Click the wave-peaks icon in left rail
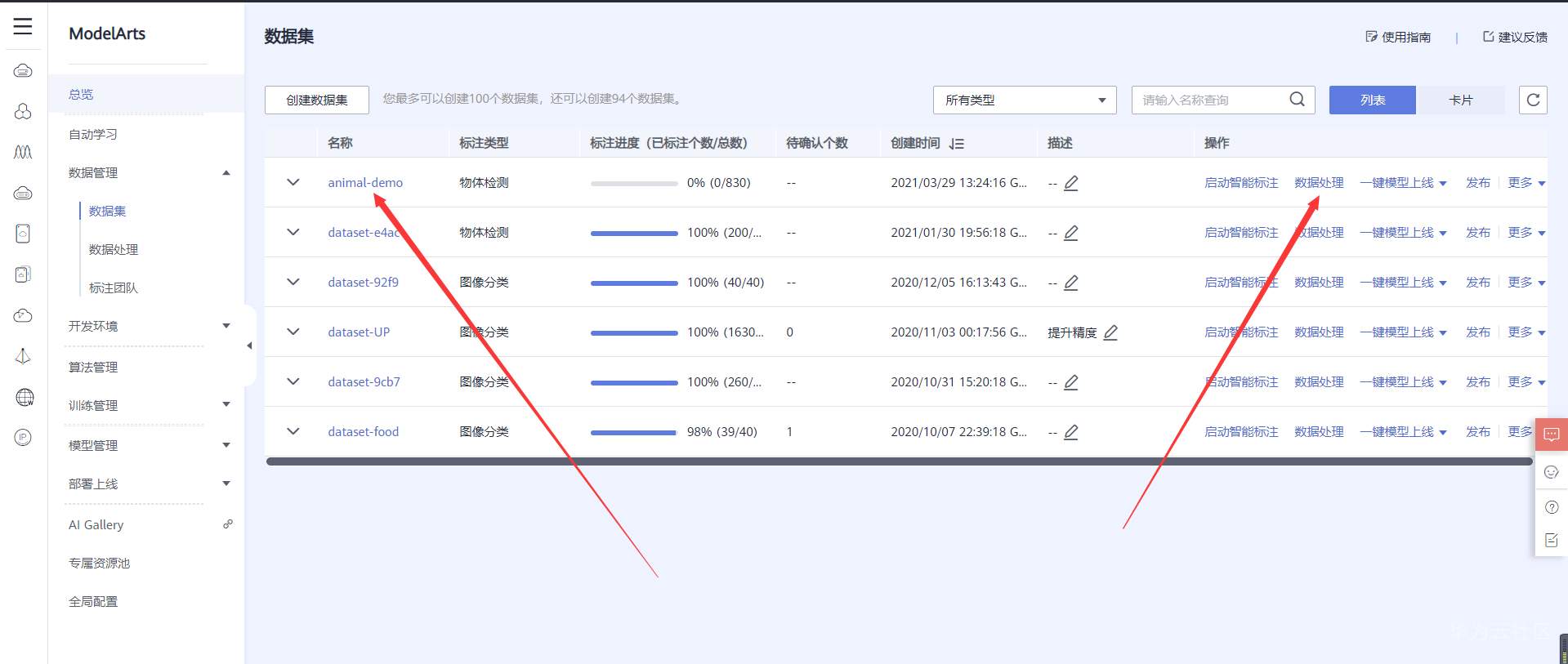The image size is (1568, 664). click(x=23, y=152)
